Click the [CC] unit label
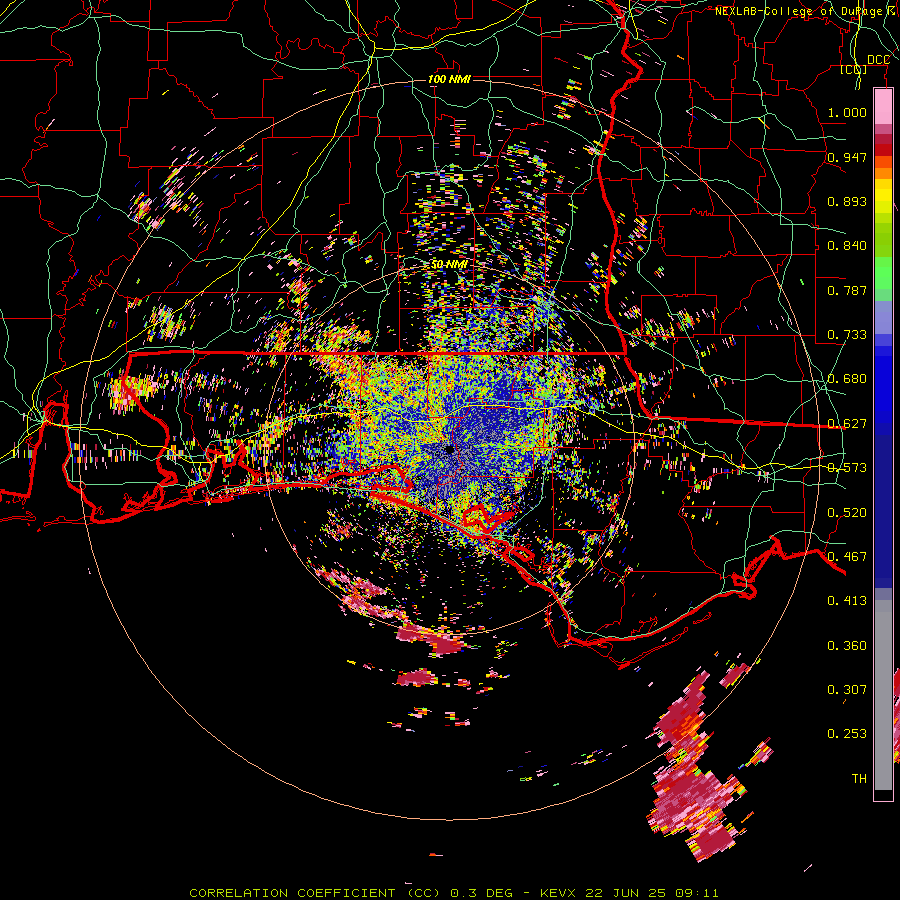 pos(853,69)
